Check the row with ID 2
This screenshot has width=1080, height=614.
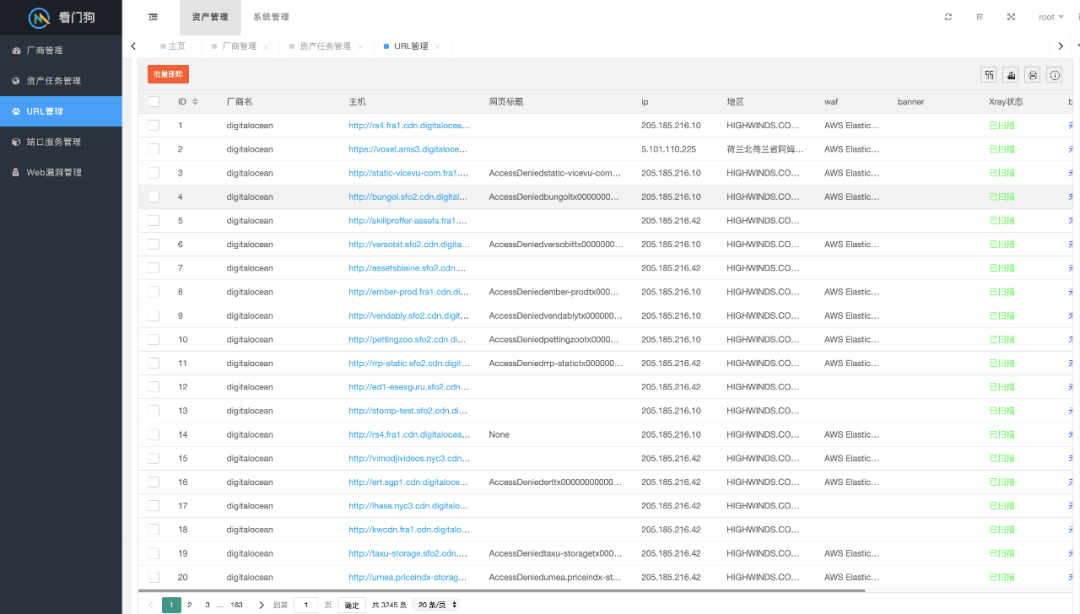pyautogui.click(x=154, y=150)
